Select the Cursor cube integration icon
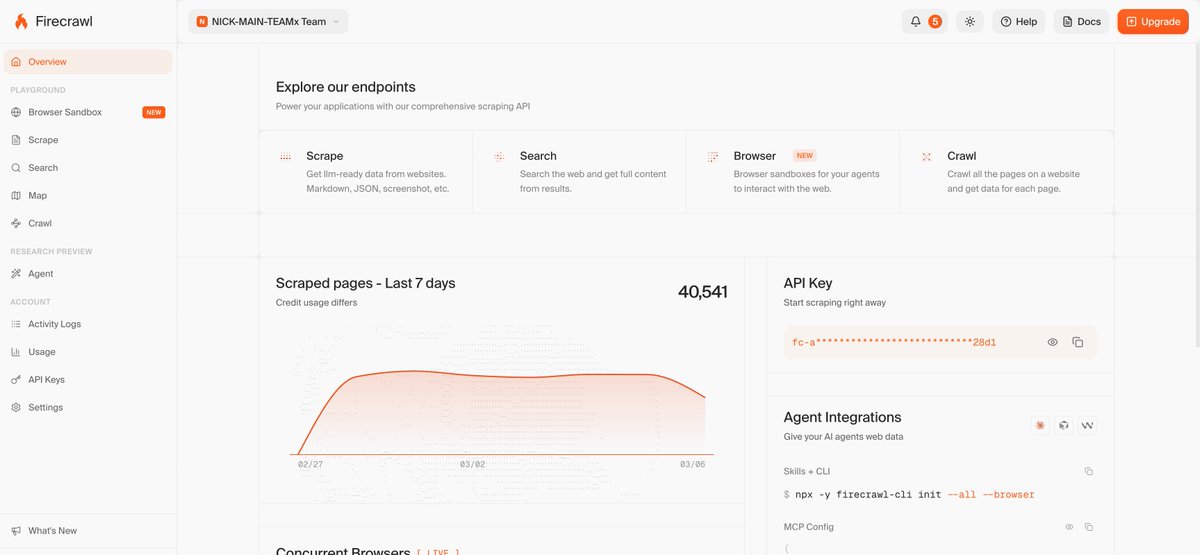 click(1064, 426)
